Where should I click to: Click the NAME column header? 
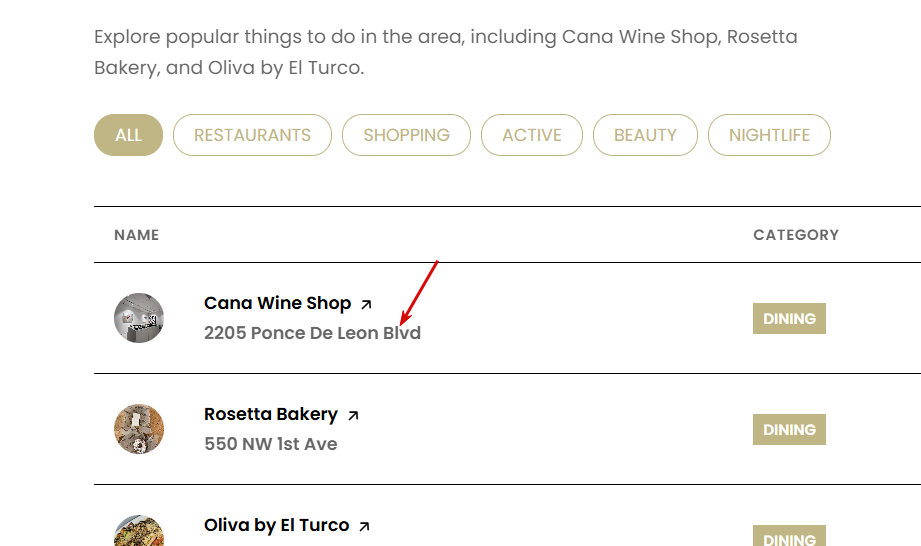137,235
